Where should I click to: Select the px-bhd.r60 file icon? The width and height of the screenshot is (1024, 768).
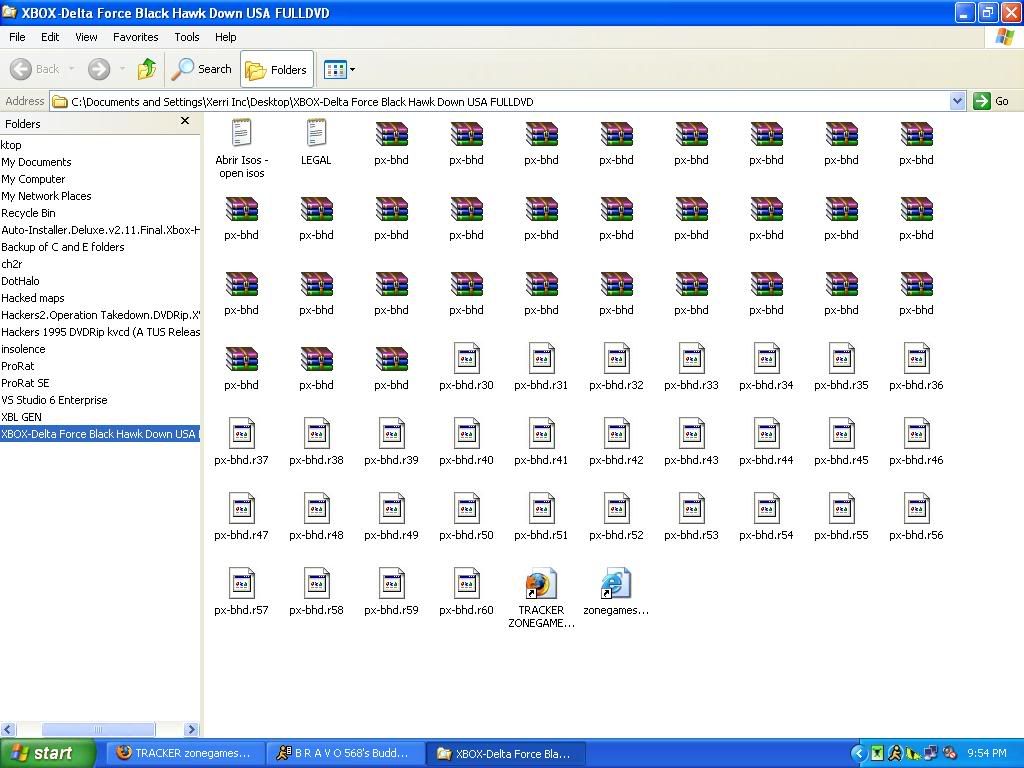click(466, 583)
